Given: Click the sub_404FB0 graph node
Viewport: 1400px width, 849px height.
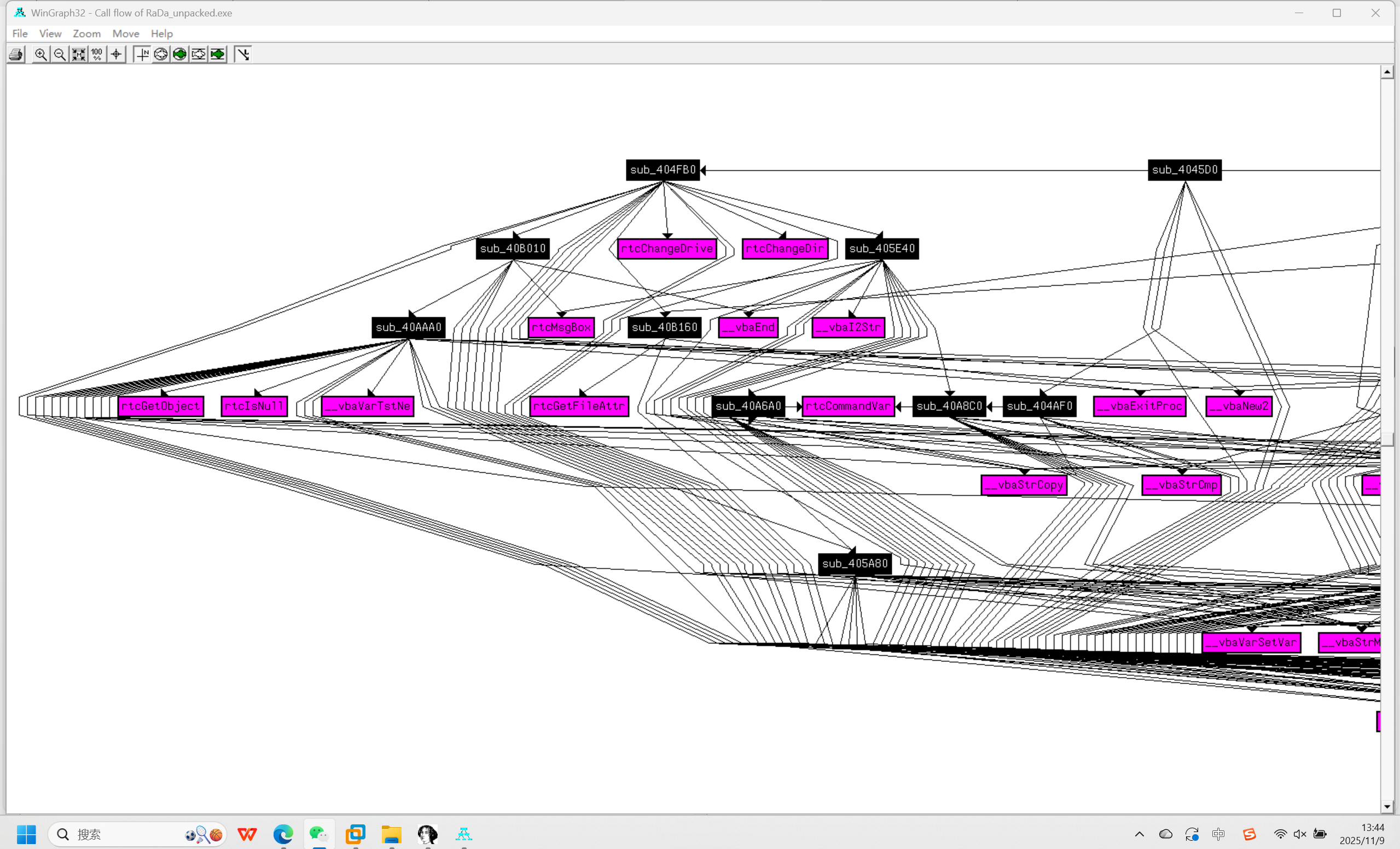Looking at the screenshot, I should point(663,170).
